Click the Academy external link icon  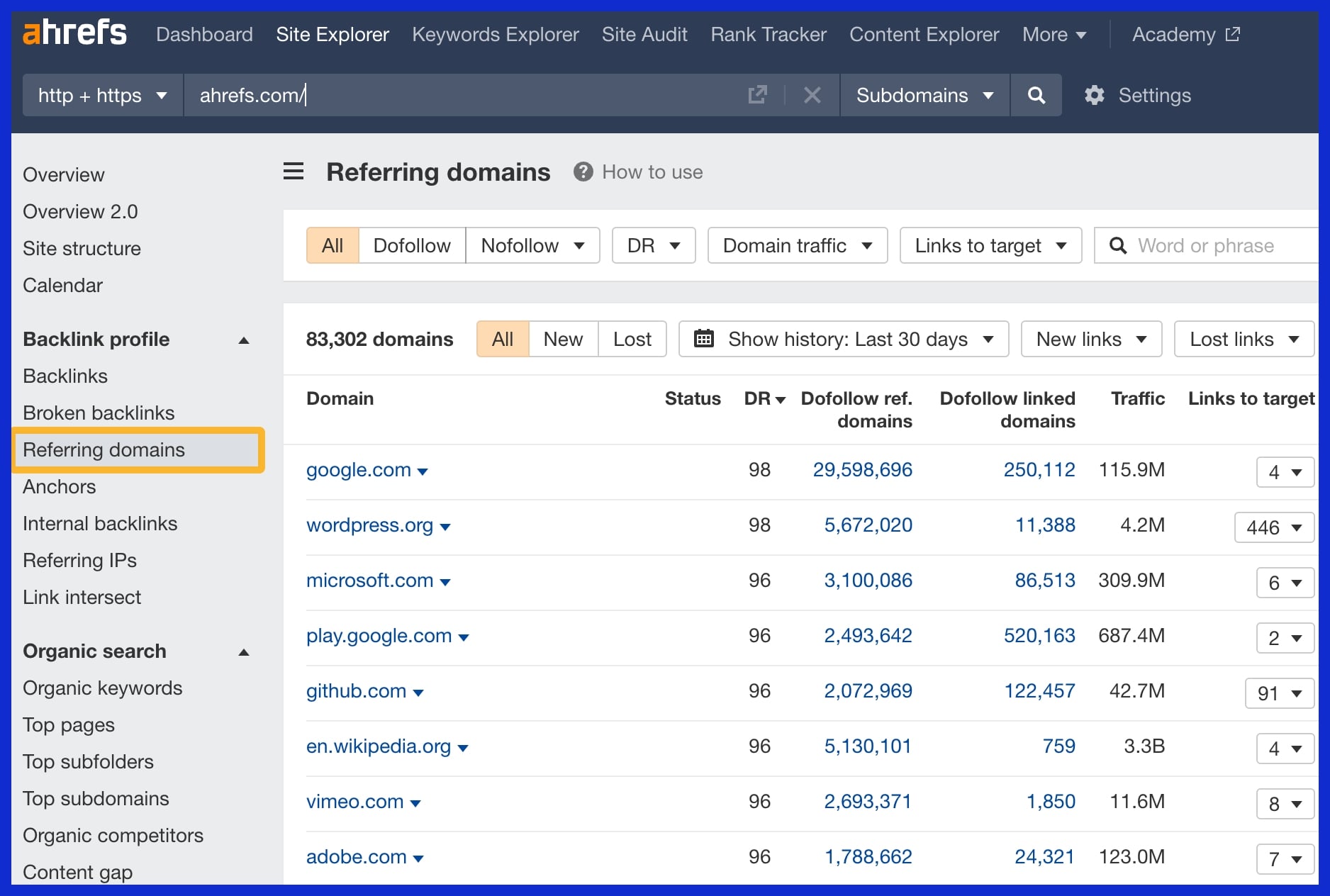(x=1233, y=34)
